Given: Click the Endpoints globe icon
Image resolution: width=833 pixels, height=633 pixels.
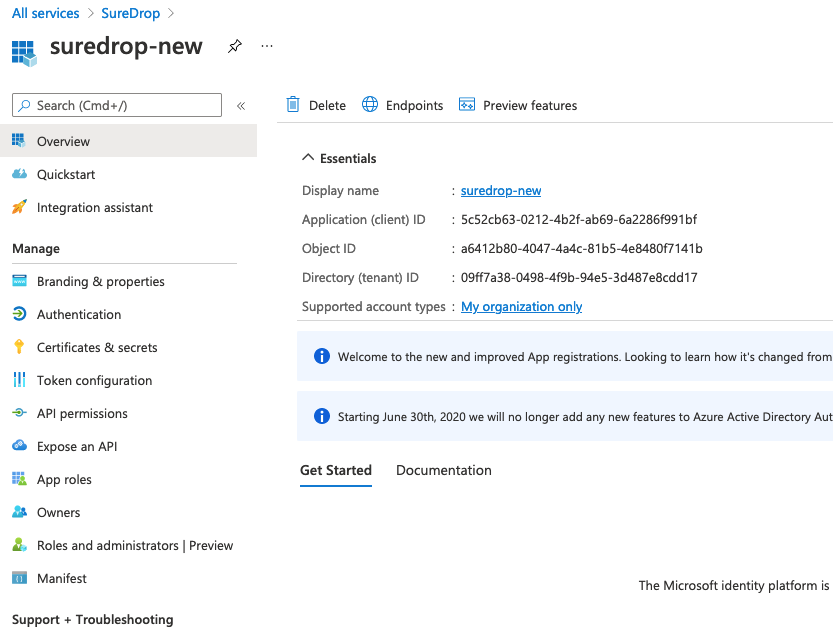Looking at the screenshot, I should (x=370, y=105).
